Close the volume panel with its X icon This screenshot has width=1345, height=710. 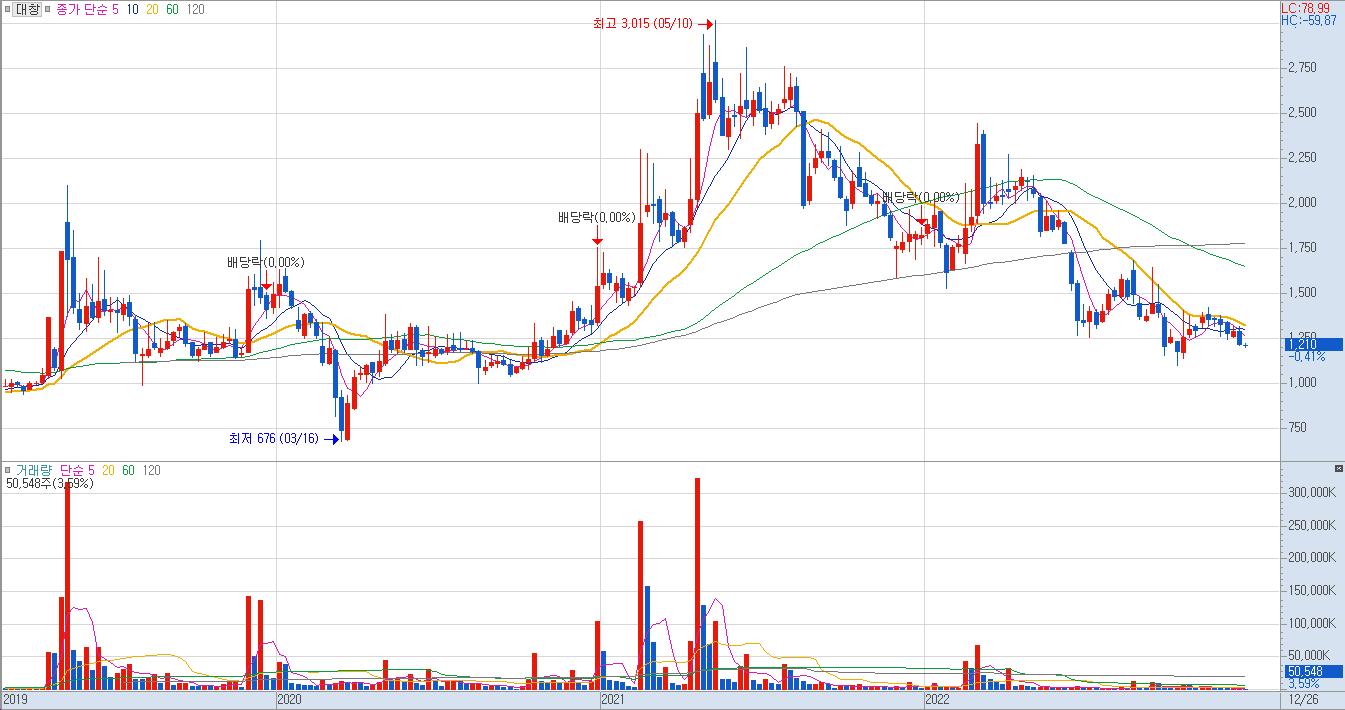[x=1339, y=468]
